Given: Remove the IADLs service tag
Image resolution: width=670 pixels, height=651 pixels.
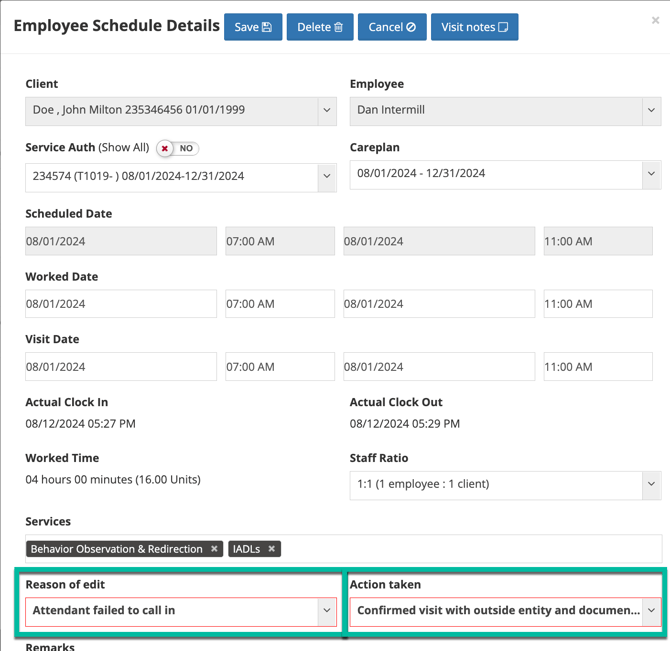Looking at the screenshot, I should 272,549.
